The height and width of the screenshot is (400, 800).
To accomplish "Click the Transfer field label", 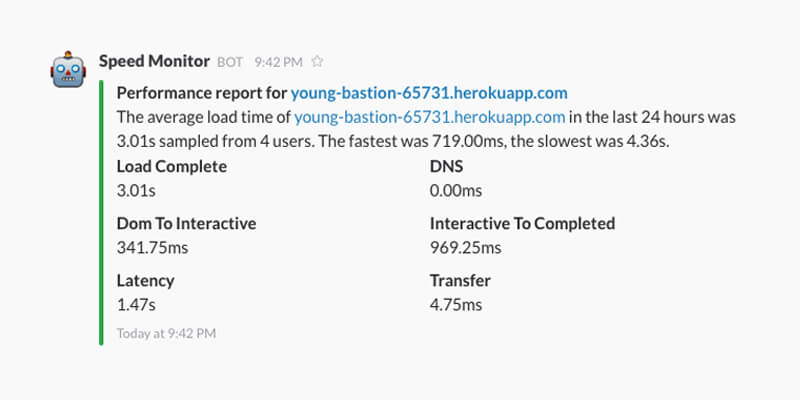I will tap(460, 280).
